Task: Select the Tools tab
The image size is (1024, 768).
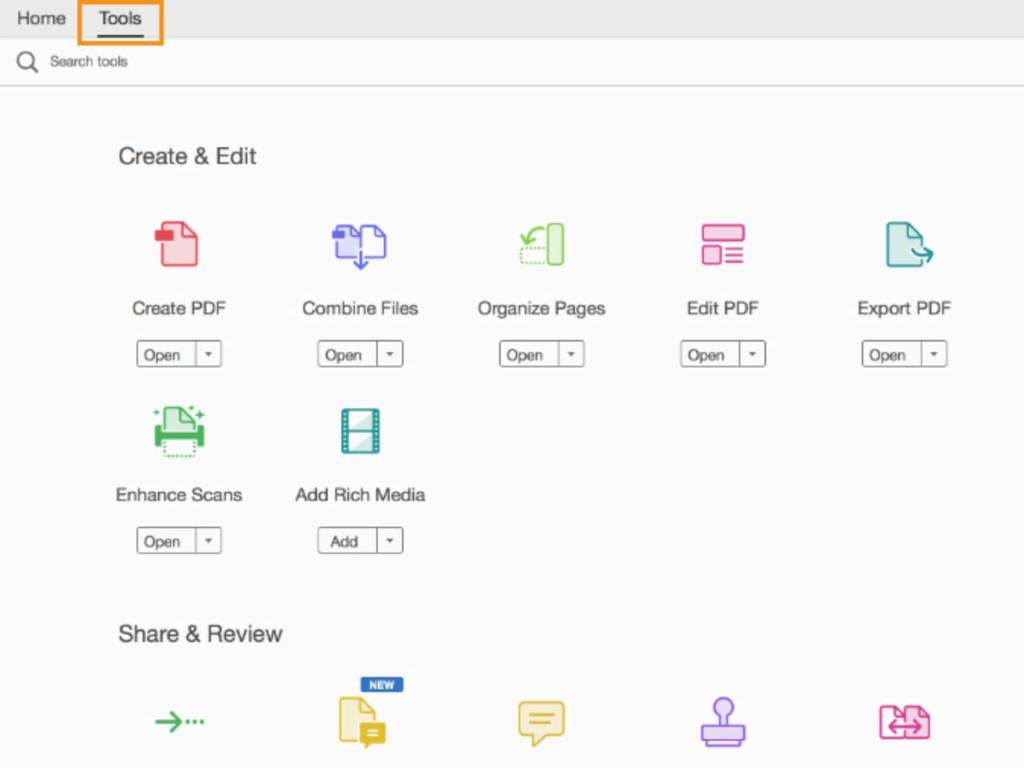Action: pos(120,19)
